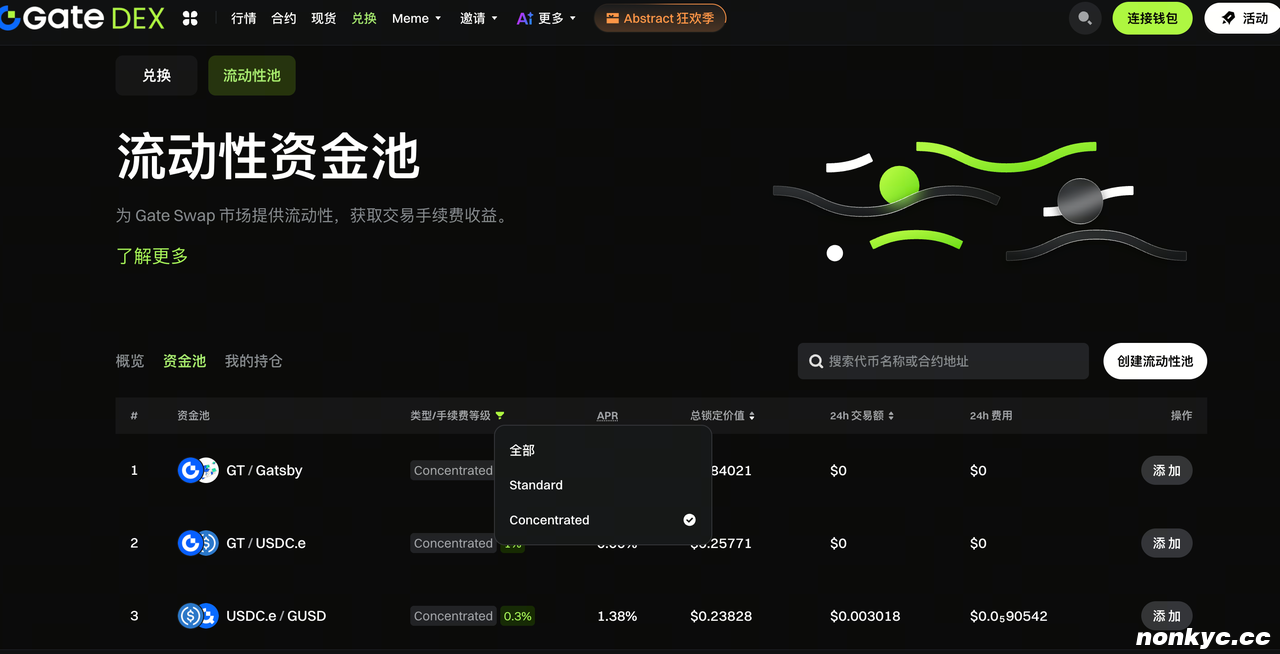Focus the 搜索代币名称或合约地址 search field
1280x654 pixels.
coord(943,361)
